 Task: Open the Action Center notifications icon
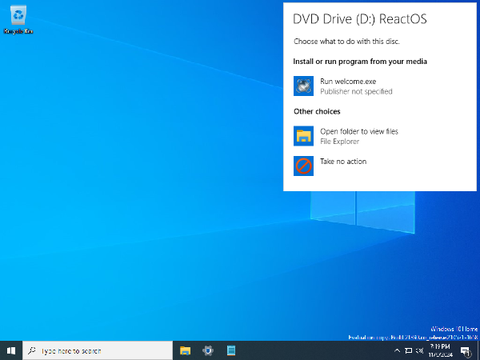click(x=465, y=351)
